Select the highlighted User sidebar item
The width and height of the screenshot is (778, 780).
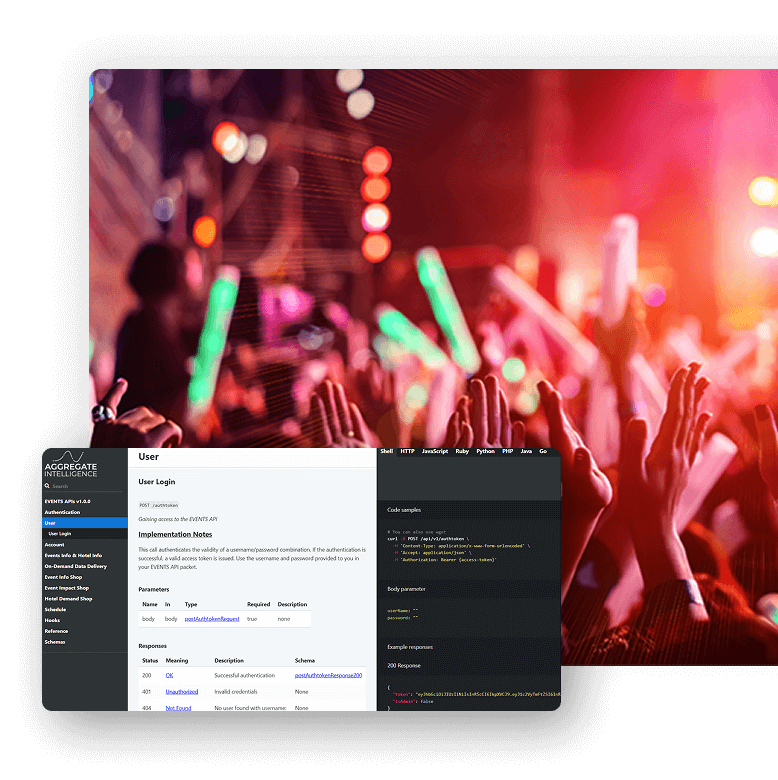tap(85, 523)
